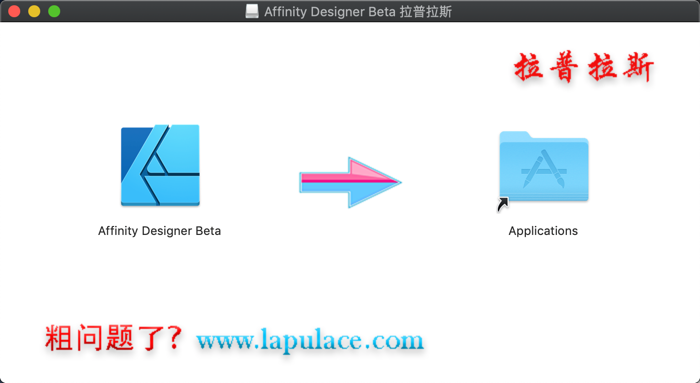This screenshot has height=383, width=700.
Task: Minimize the window using yellow button
Action: (x=34, y=11)
